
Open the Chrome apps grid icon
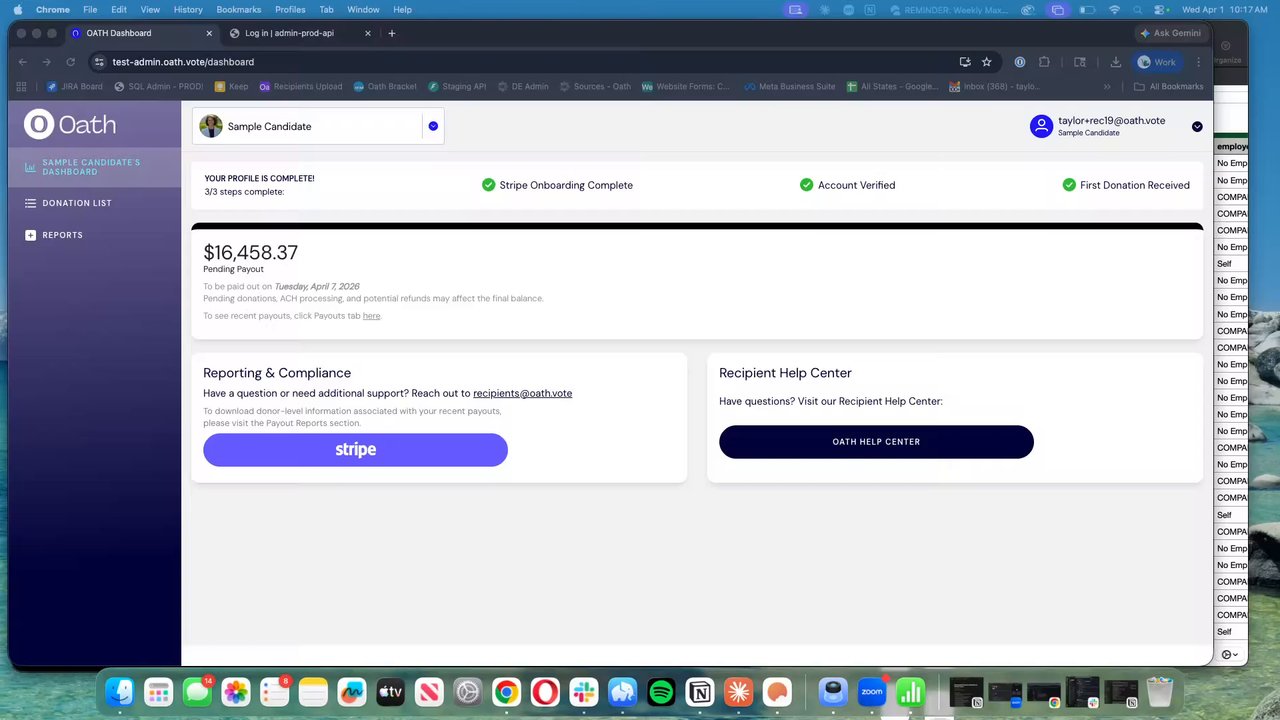[x=22, y=87]
